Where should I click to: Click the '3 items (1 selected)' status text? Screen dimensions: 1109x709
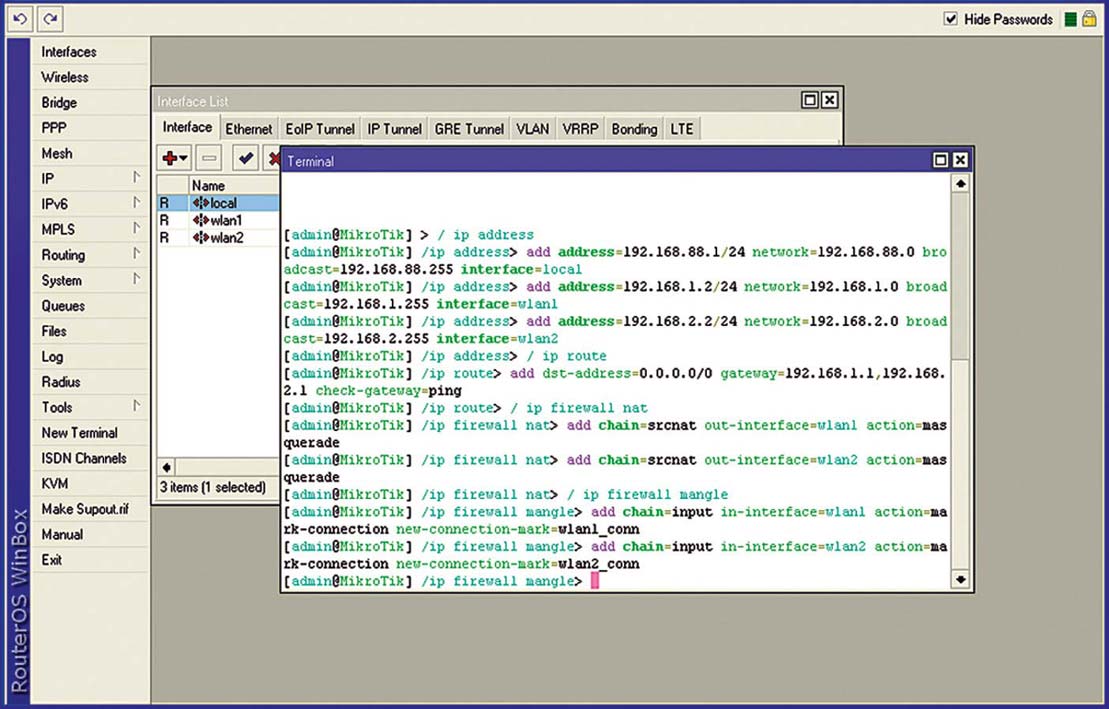[x=213, y=487]
